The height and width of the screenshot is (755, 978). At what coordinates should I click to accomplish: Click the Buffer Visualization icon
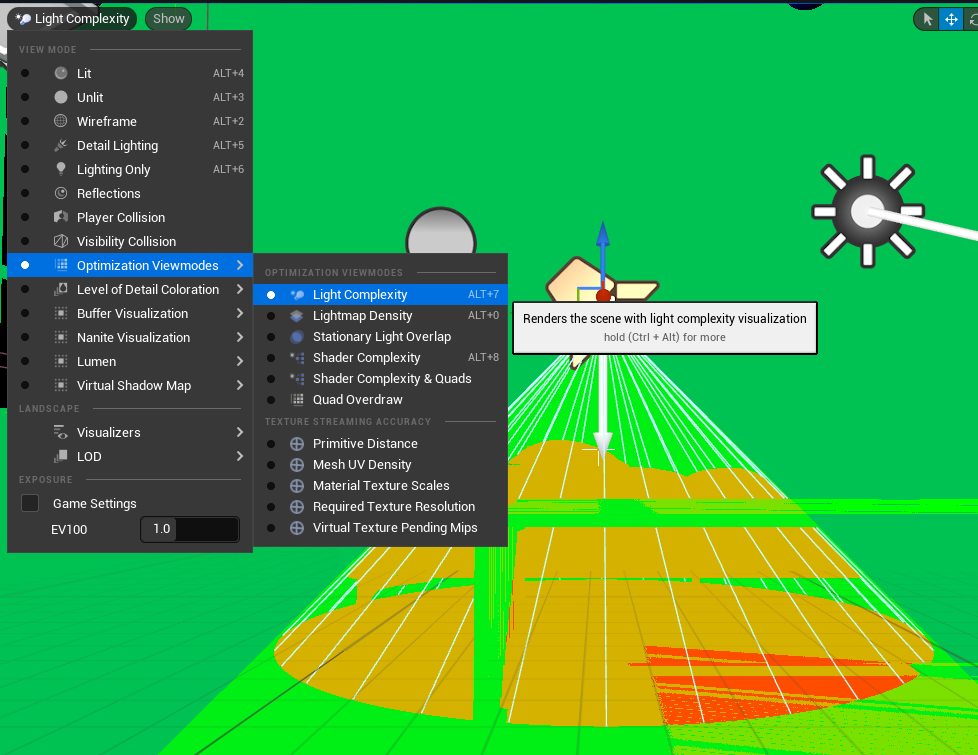click(61, 313)
